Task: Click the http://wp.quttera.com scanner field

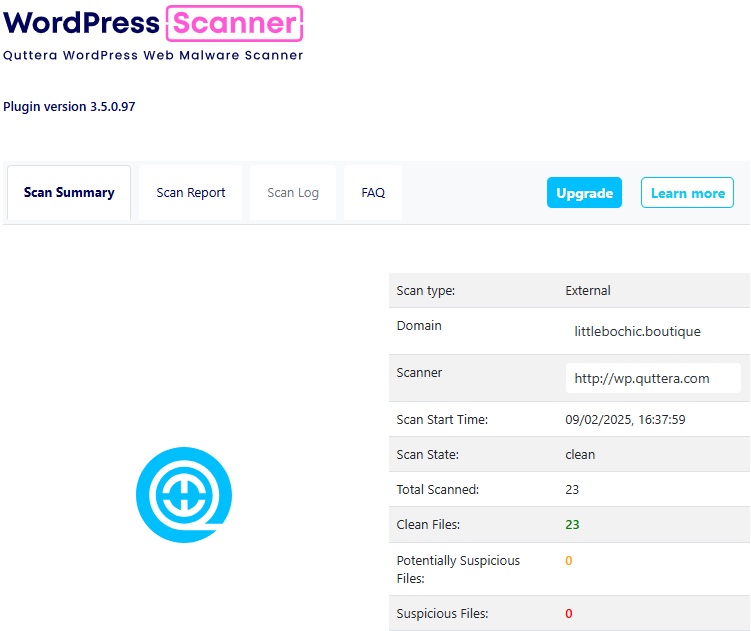Action: (652, 378)
